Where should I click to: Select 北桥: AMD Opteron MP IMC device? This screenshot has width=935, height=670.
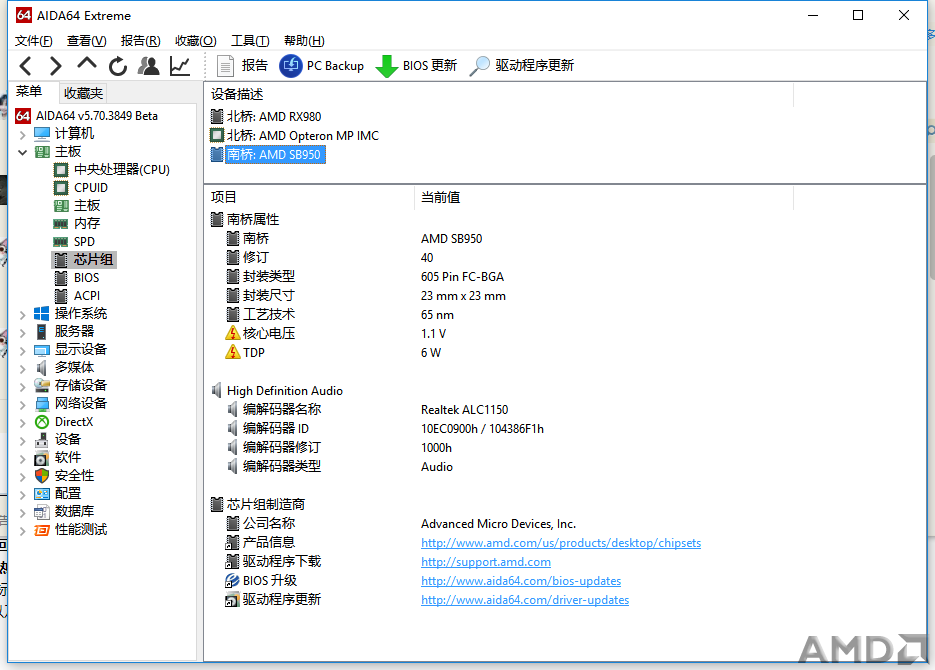point(295,136)
